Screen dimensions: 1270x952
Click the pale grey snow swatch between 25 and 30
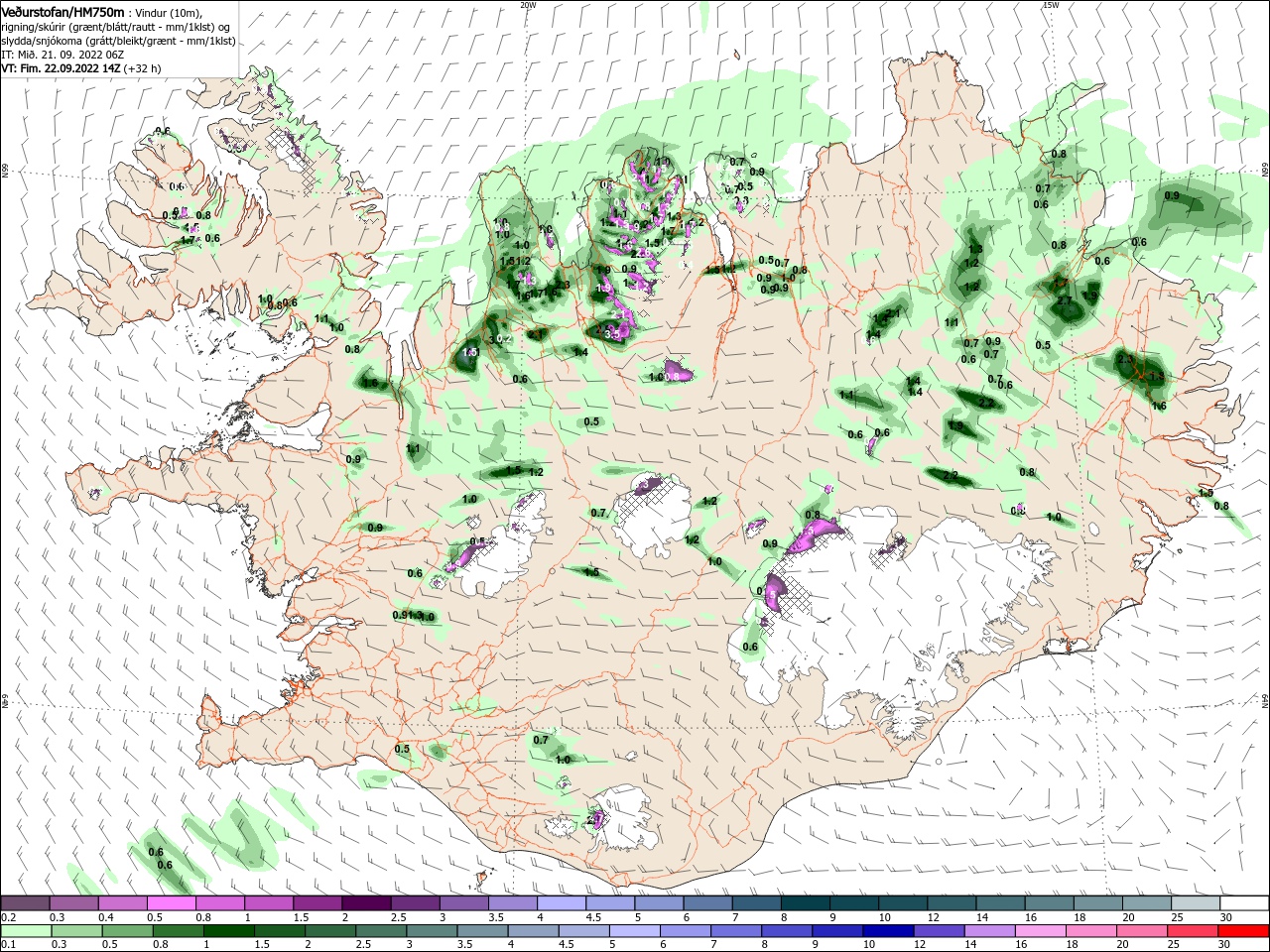click(1197, 902)
